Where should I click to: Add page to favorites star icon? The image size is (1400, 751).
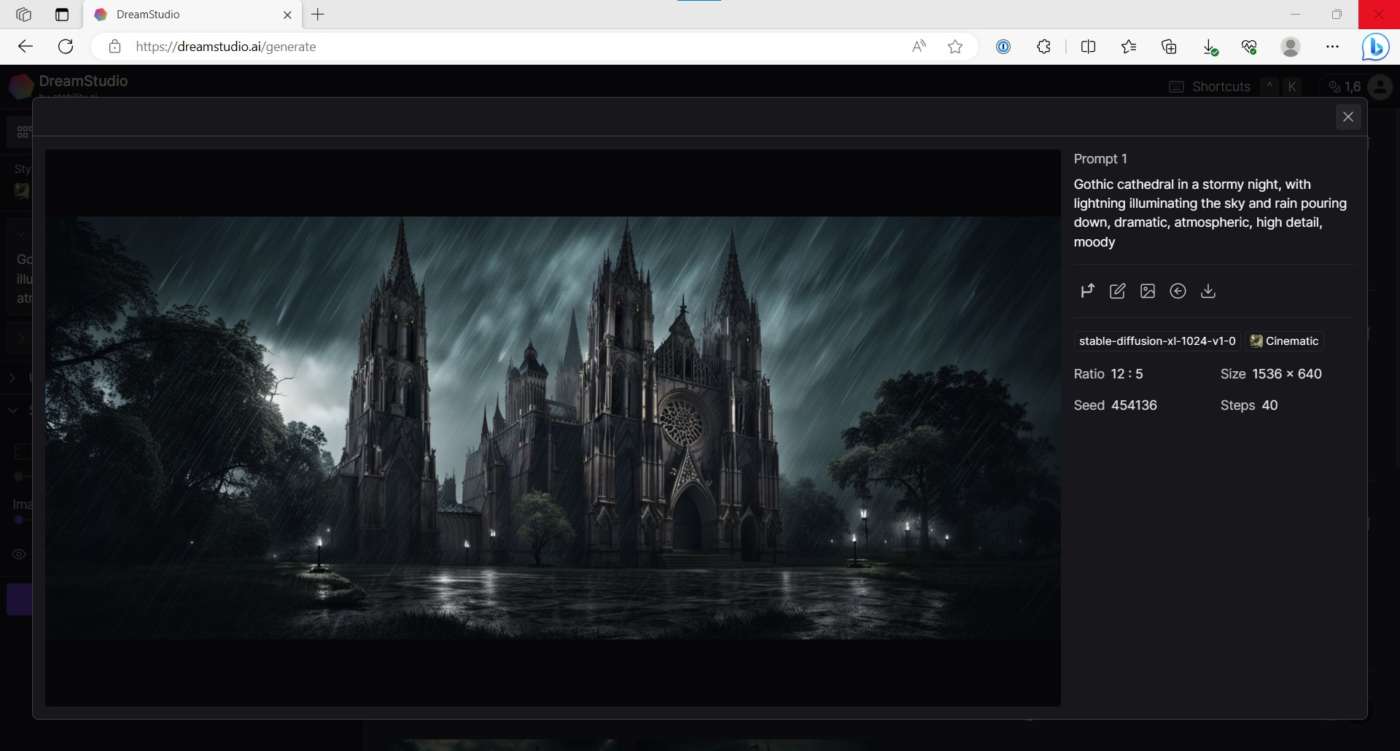[x=955, y=46]
